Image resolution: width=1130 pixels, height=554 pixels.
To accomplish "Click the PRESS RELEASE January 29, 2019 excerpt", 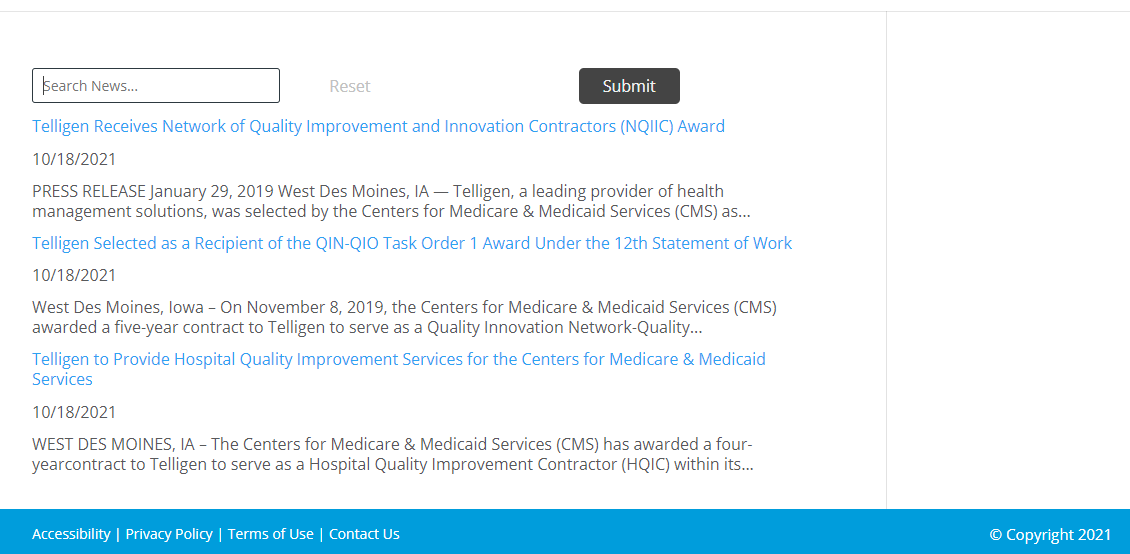I will point(391,202).
